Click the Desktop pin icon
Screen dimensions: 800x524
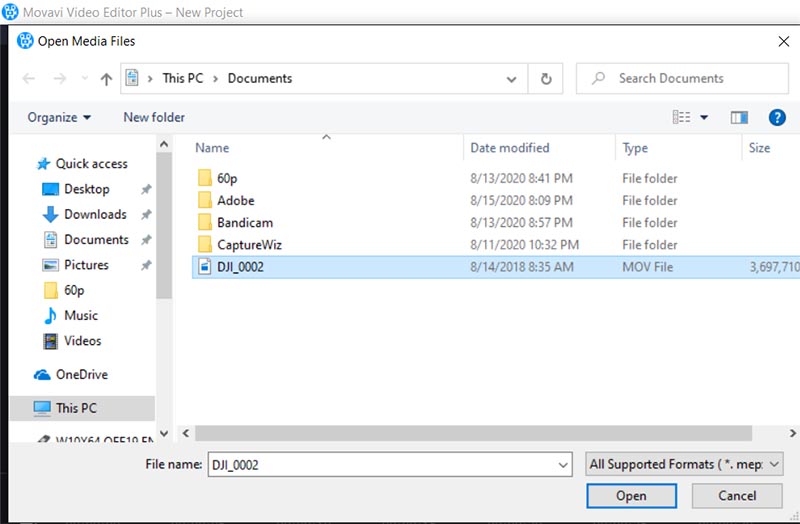pos(146,189)
